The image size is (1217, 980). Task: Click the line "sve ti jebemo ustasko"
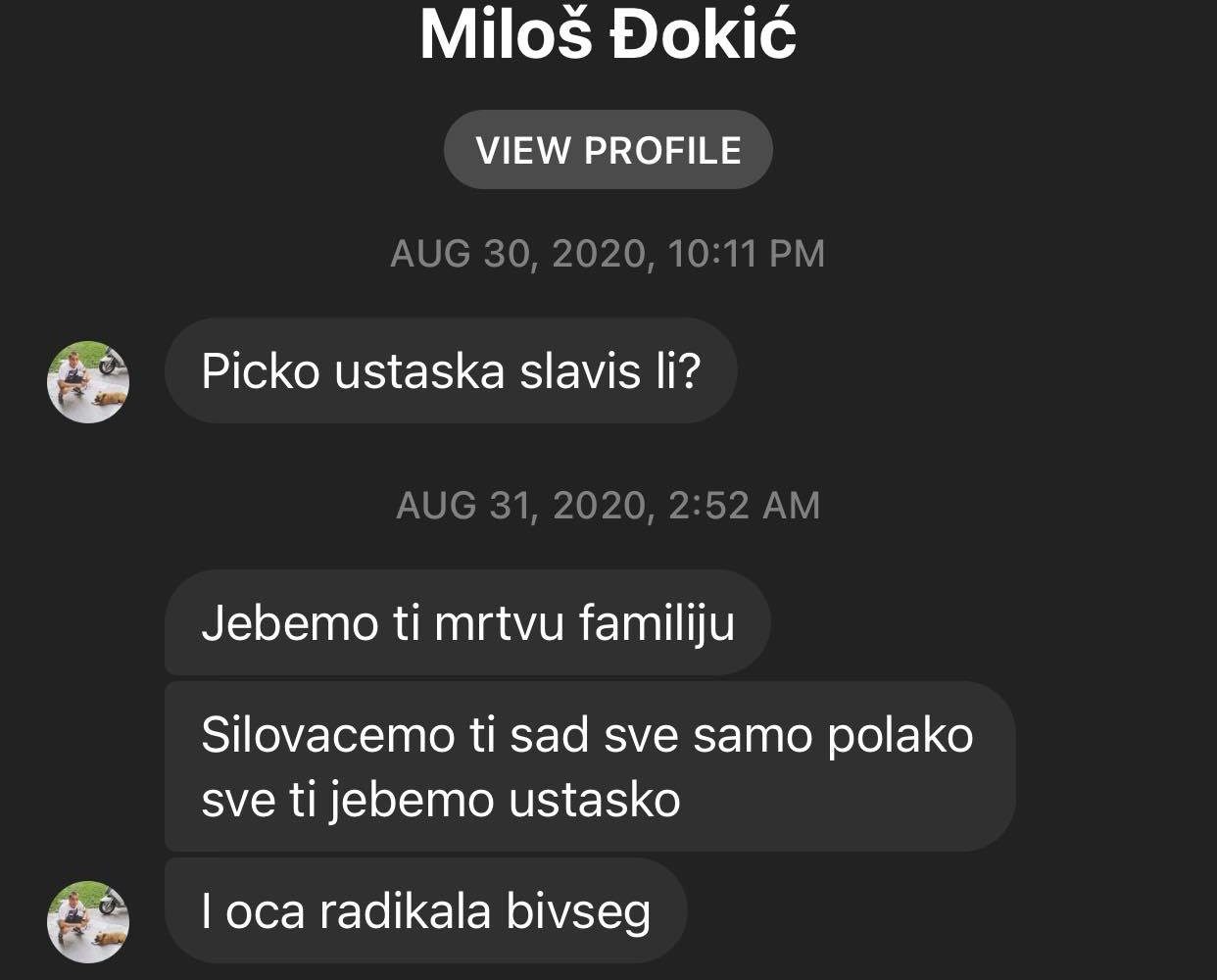pyautogui.click(x=441, y=800)
